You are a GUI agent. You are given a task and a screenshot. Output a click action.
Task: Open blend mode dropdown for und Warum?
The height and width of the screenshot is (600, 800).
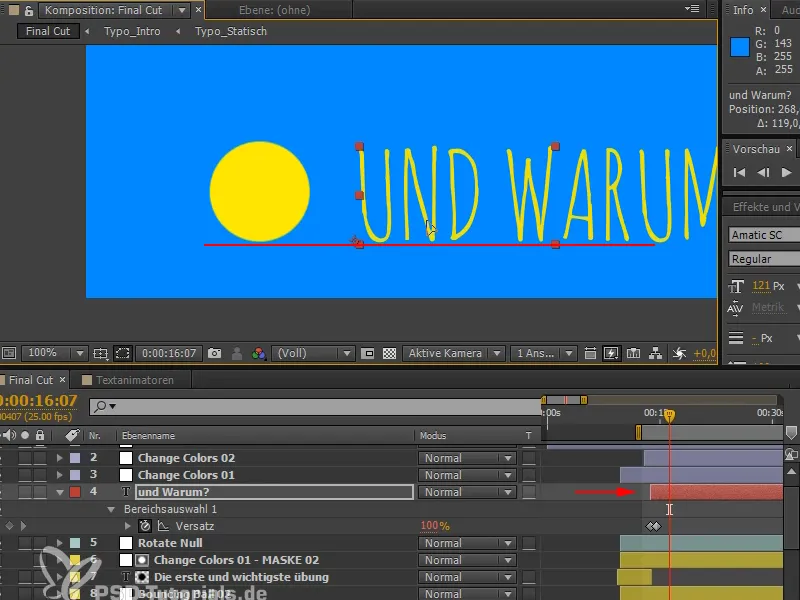click(467, 492)
